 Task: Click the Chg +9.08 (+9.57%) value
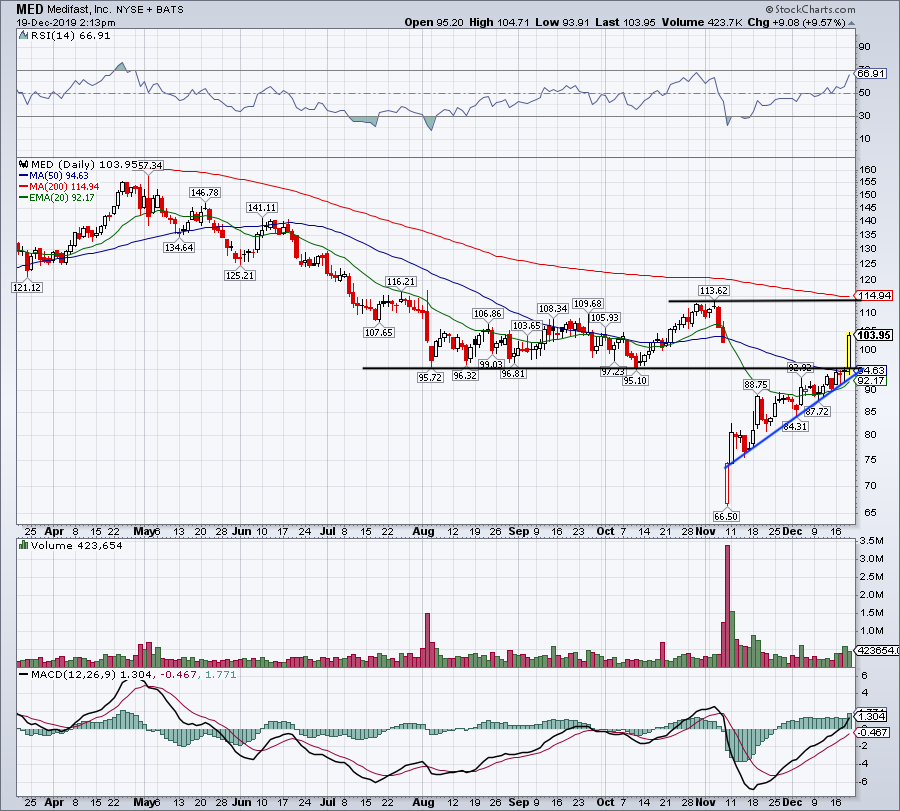[797, 22]
